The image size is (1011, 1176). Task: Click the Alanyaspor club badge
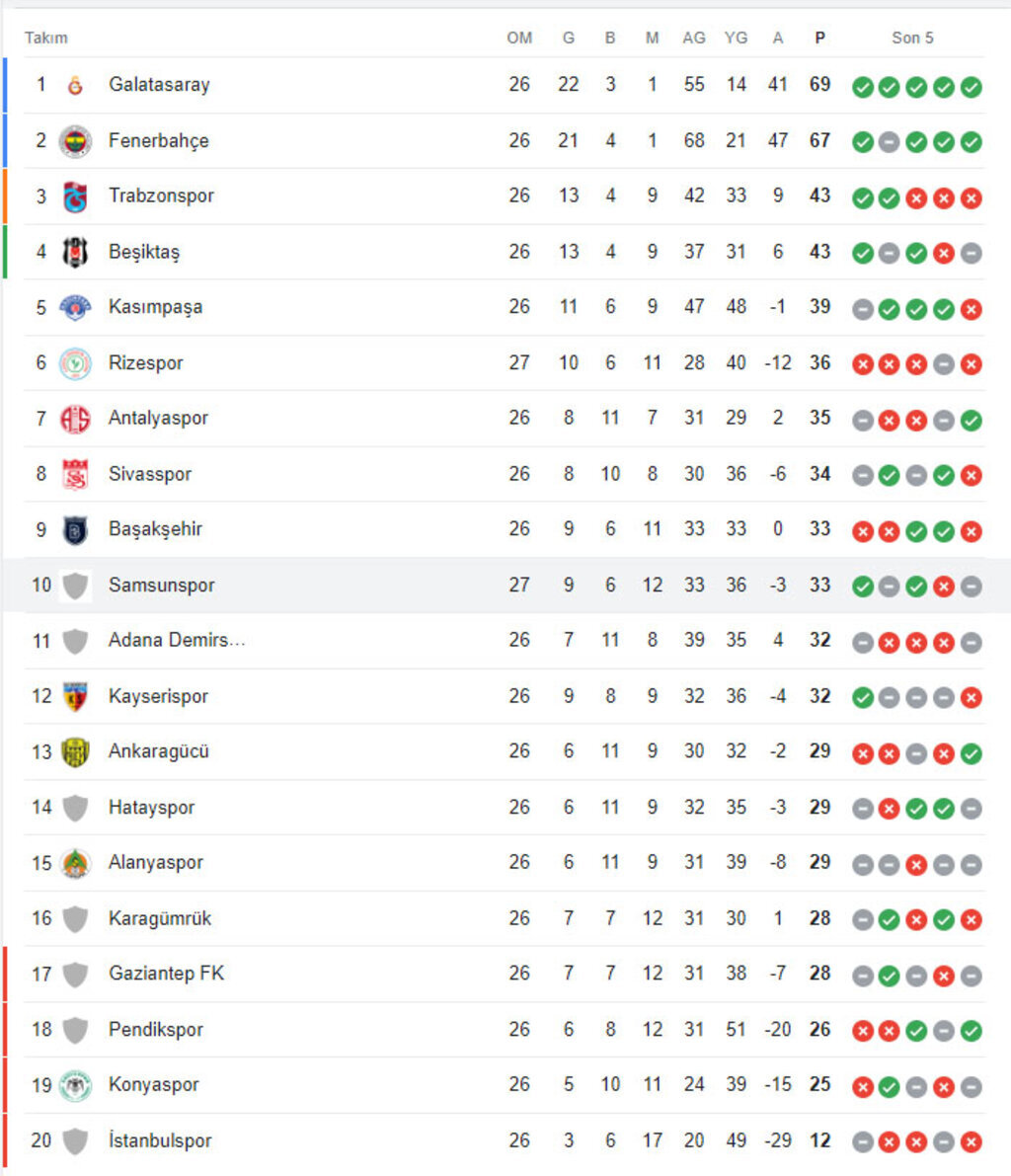click(75, 863)
